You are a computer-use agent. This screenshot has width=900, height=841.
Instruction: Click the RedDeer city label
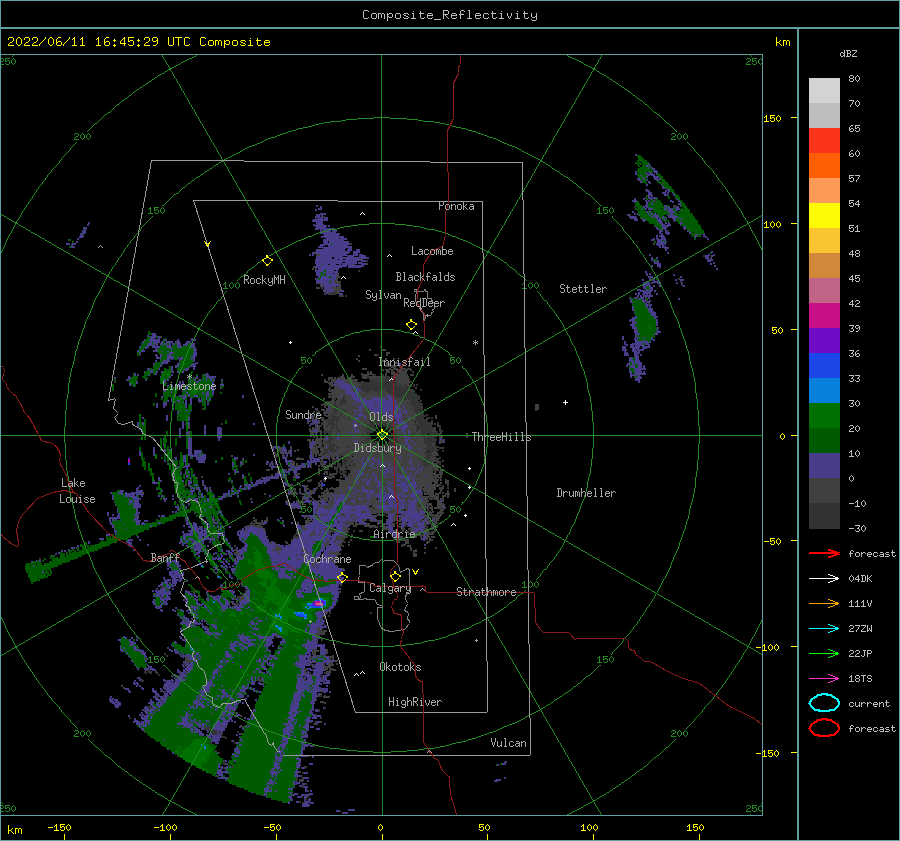(x=424, y=303)
